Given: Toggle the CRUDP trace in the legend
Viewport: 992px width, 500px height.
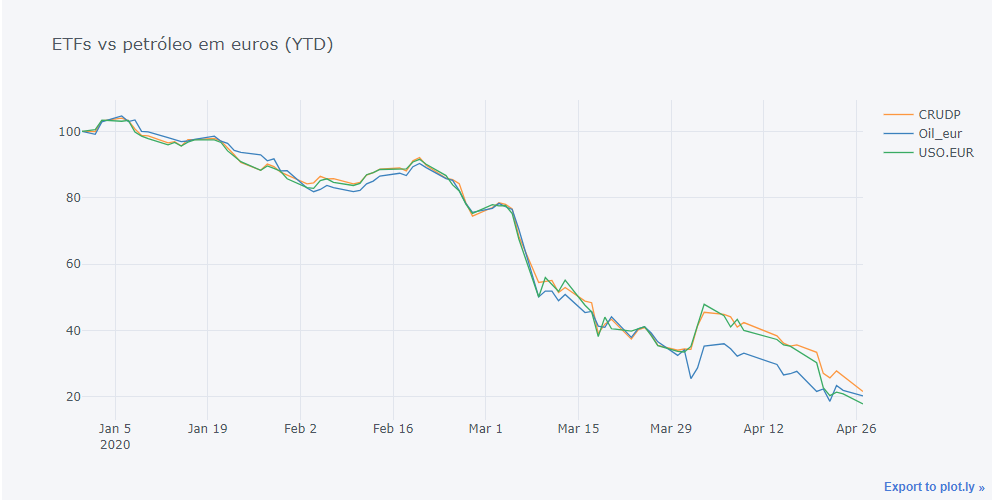Looking at the screenshot, I should (940, 113).
